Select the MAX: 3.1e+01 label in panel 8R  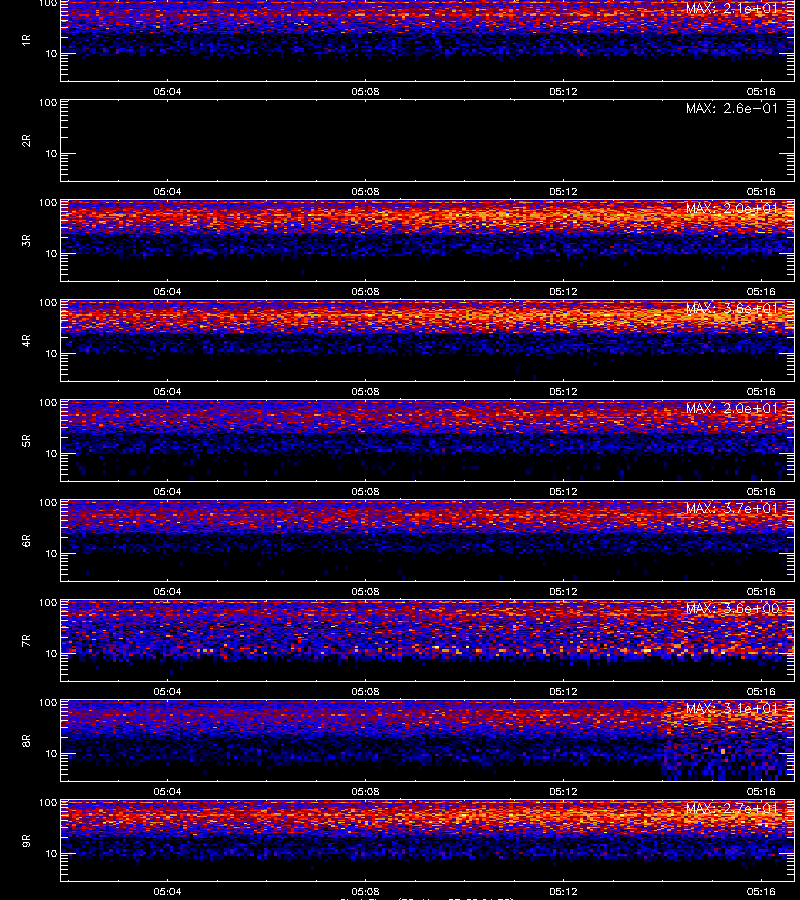[x=732, y=708]
